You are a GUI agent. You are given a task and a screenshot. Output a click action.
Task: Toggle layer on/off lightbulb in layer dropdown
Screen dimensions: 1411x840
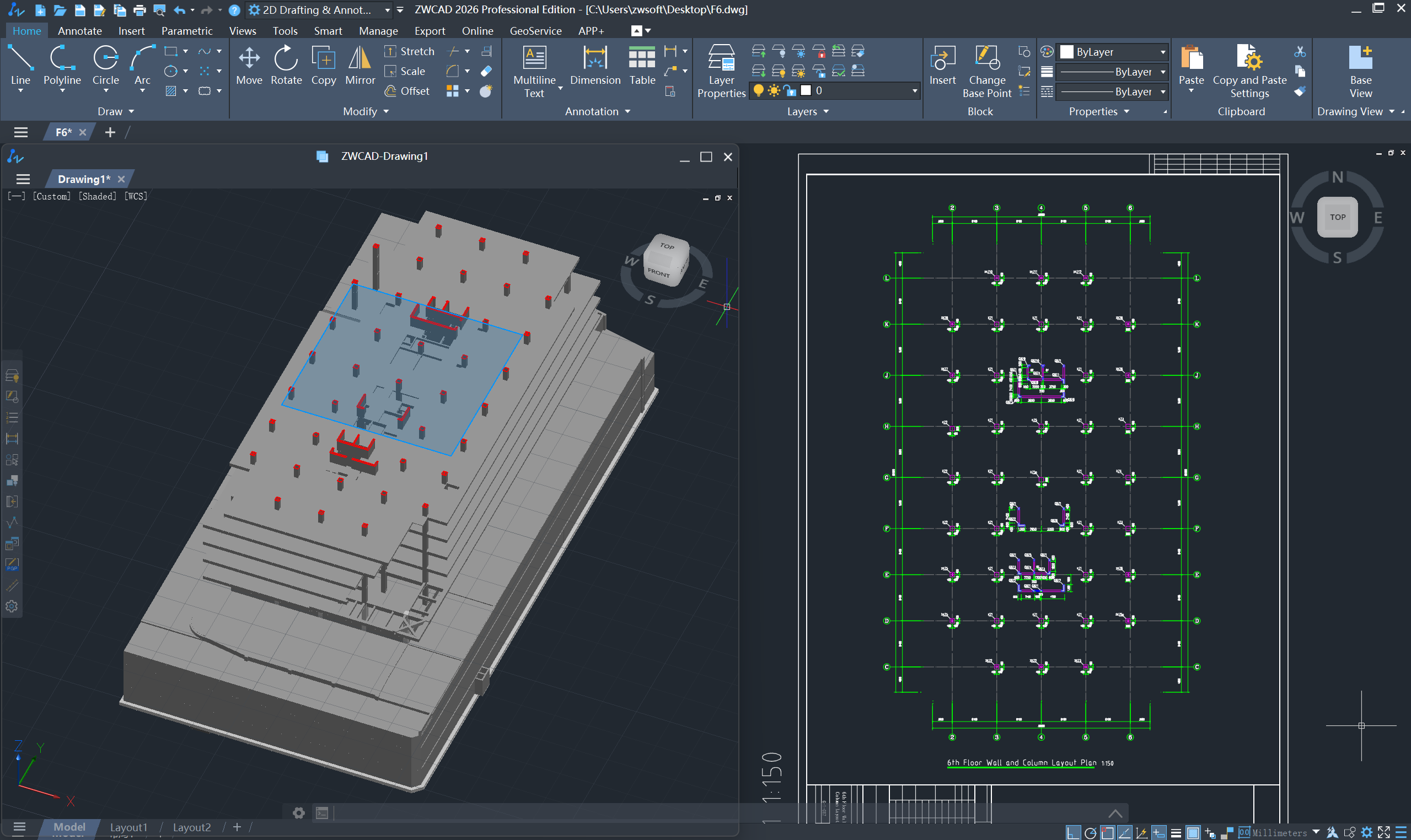point(758,90)
